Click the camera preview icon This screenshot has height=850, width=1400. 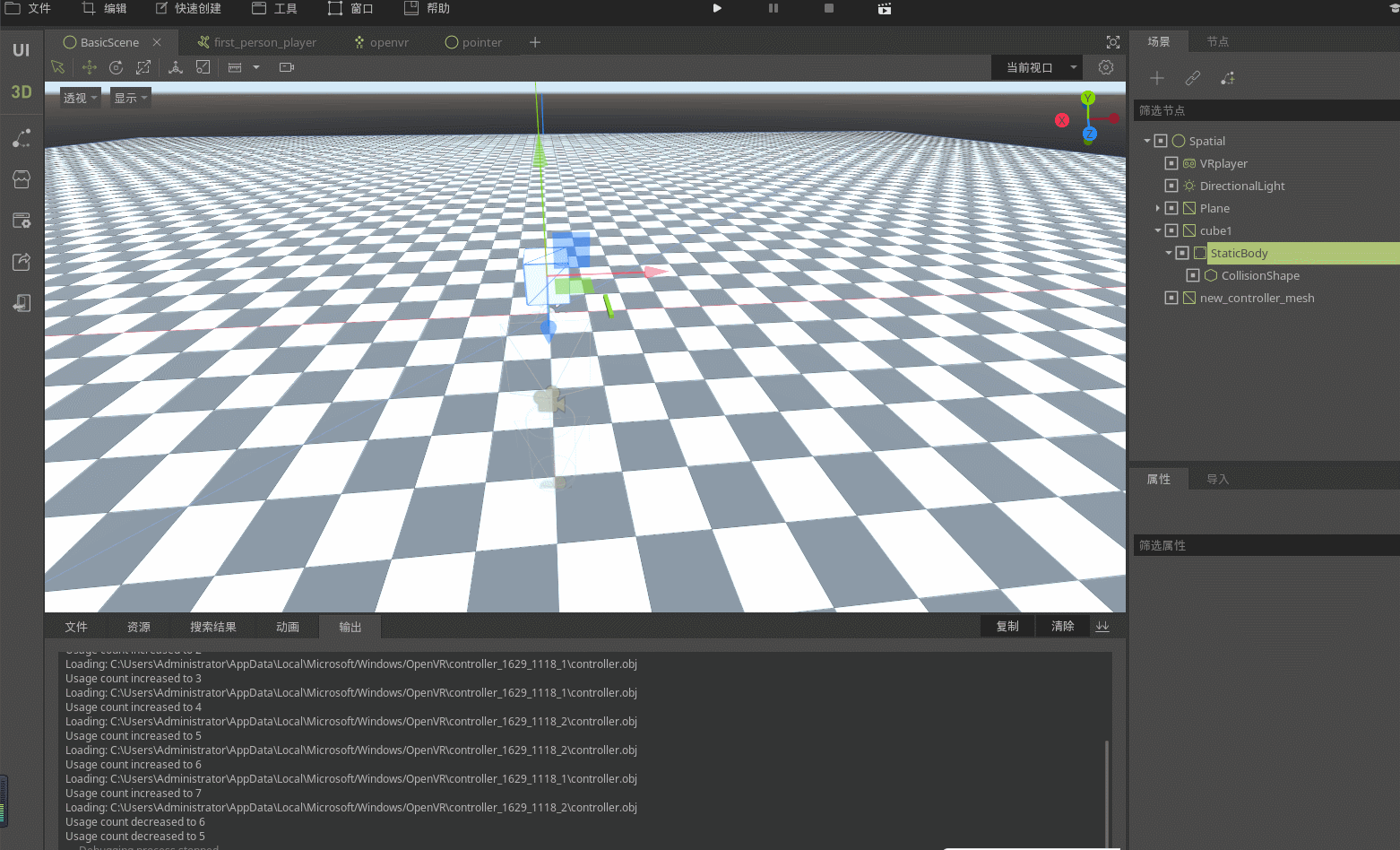click(287, 67)
